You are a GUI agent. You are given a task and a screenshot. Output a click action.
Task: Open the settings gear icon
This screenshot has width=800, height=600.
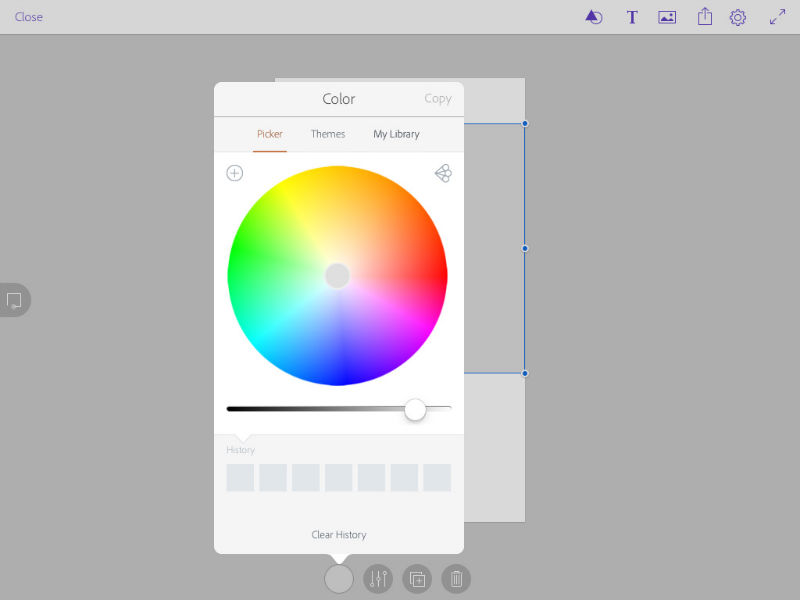pyautogui.click(x=738, y=17)
